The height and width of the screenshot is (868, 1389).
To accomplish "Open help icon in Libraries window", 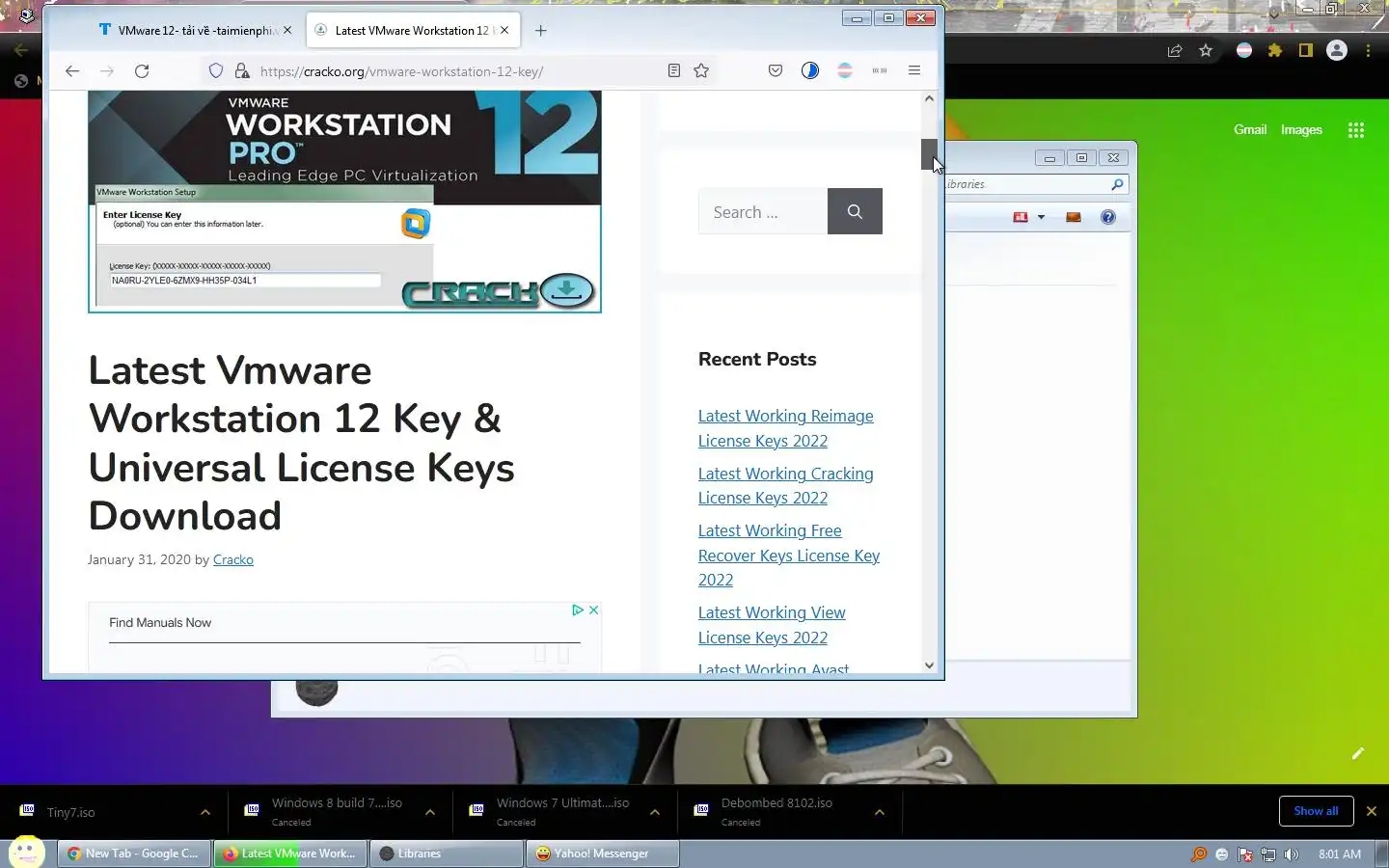I will [x=1108, y=217].
